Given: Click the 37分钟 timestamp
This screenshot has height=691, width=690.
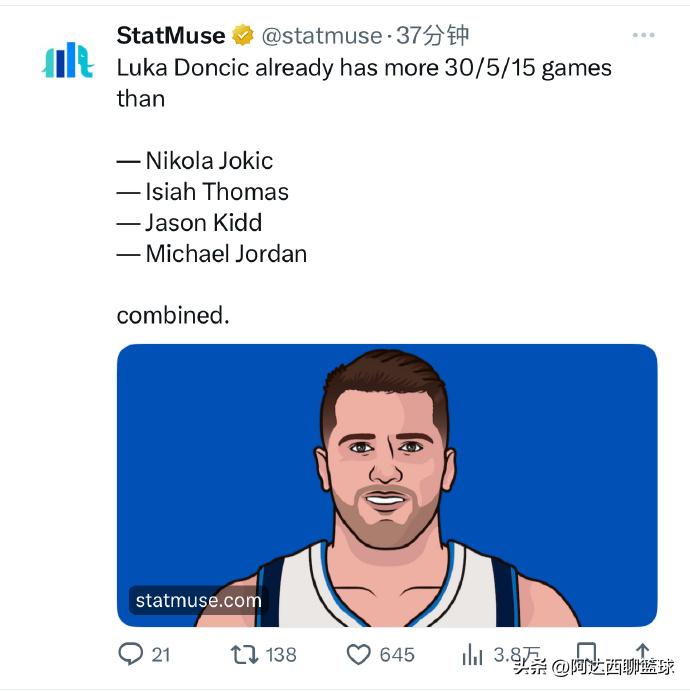Looking at the screenshot, I should [x=432, y=35].
